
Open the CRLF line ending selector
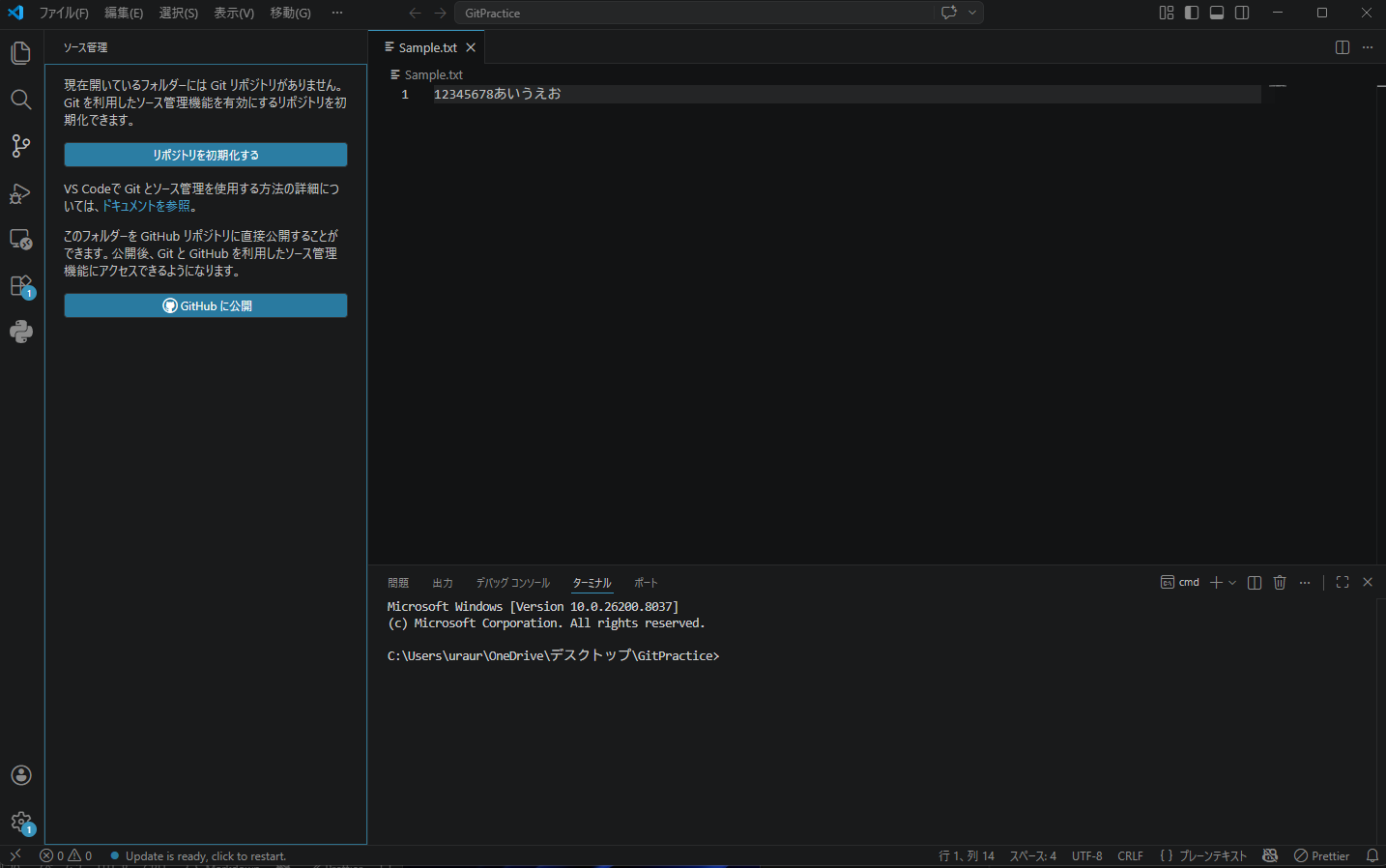pos(1130,856)
